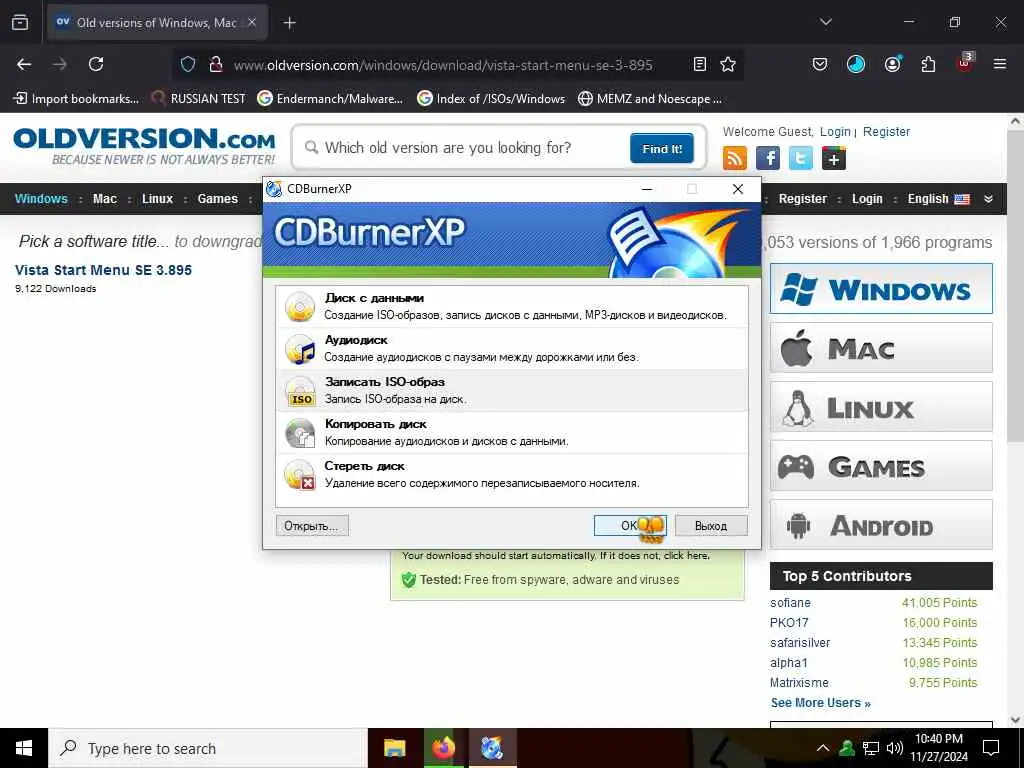Open the Firefox extensions puzzle icon
The height and width of the screenshot is (768, 1024).
click(928, 64)
